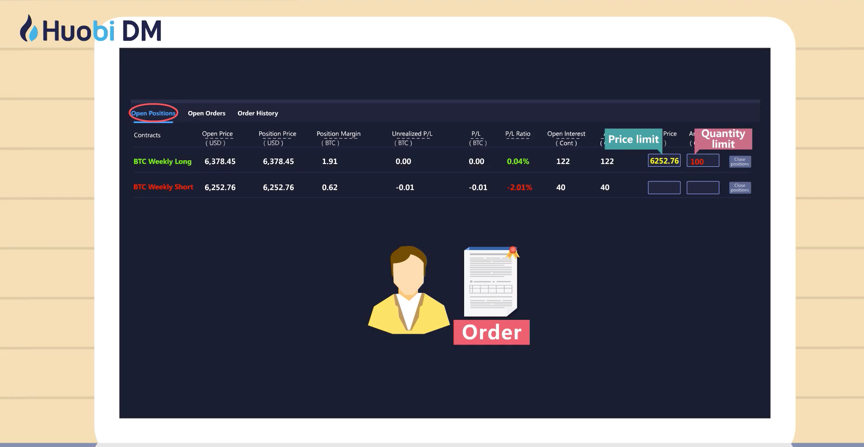
Task: Click Open Interest 122 for Weekly Long
Action: pos(563,161)
